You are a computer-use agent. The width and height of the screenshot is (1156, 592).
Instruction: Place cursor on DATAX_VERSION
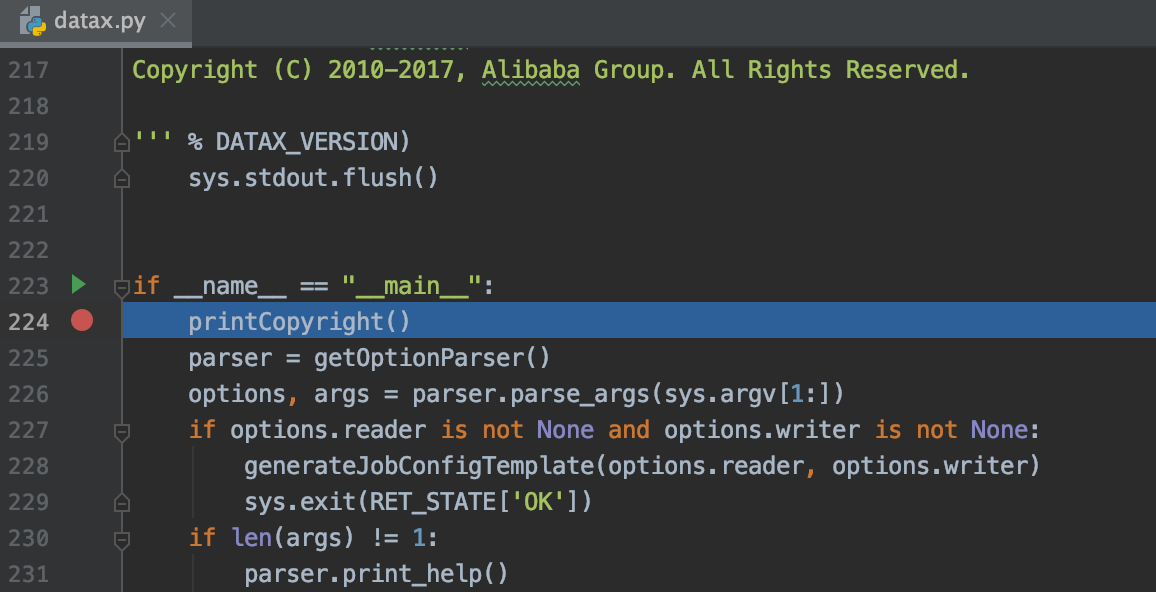(x=305, y=142)
